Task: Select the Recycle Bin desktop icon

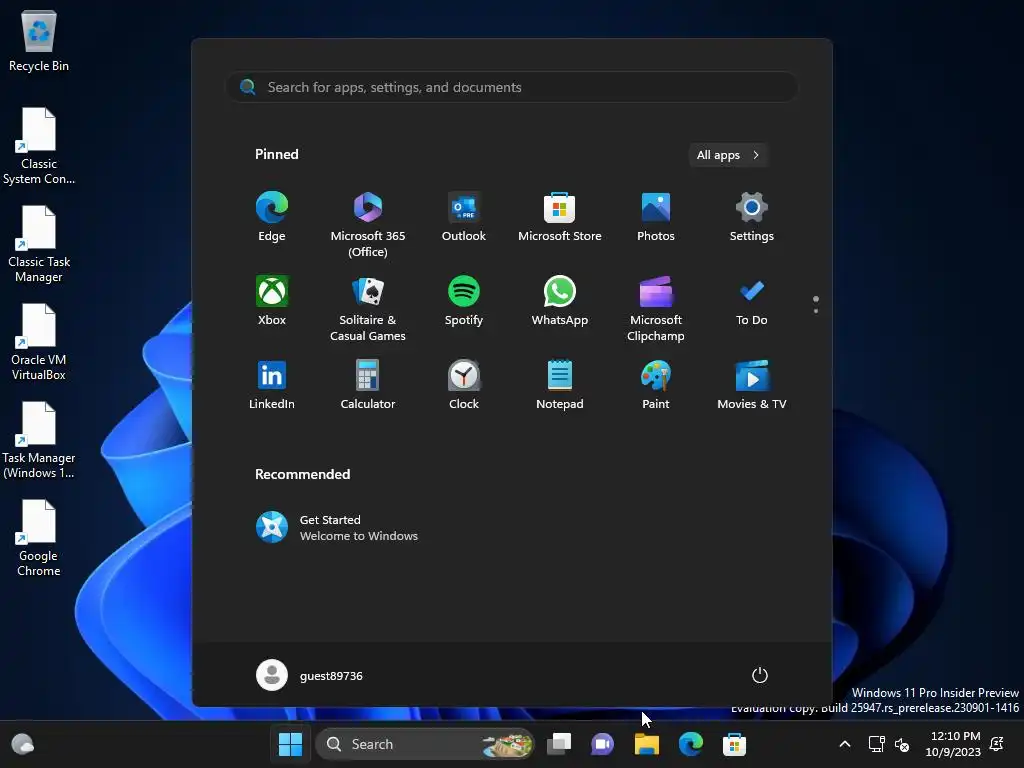Action: pyautogui.click(x=39, y=40)
